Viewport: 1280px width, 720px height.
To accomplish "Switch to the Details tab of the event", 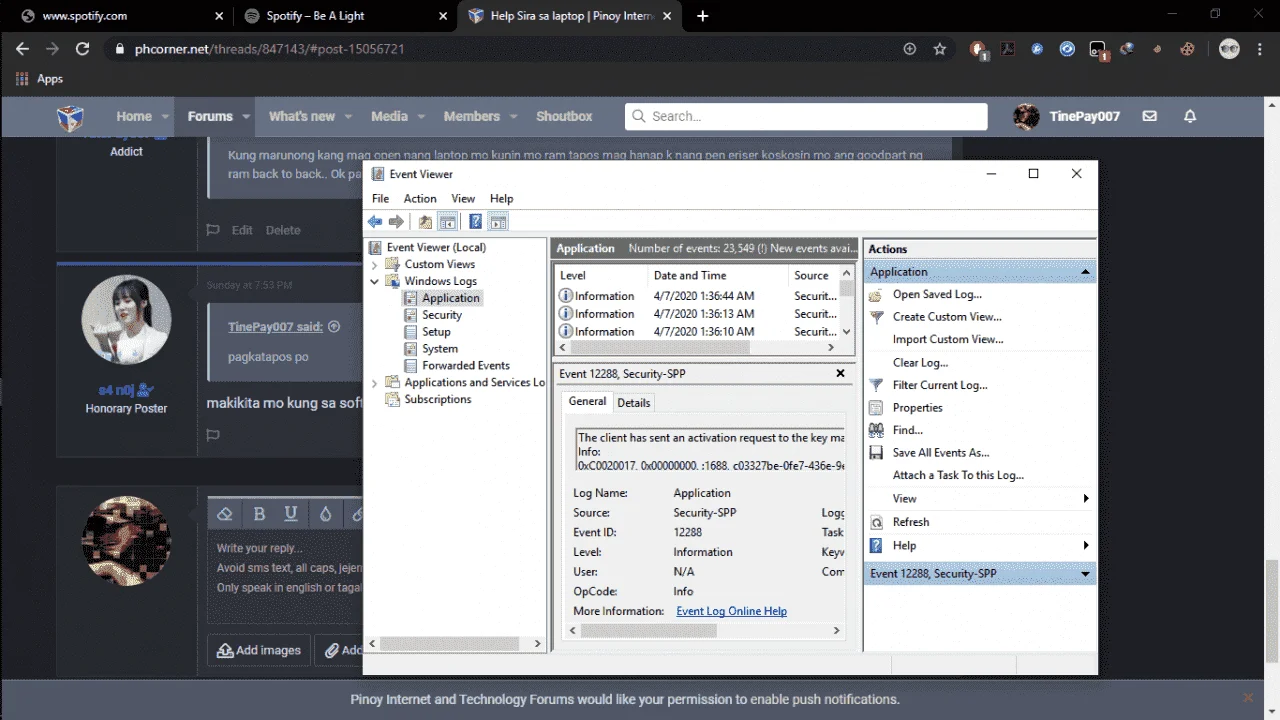I will coord(634,403).
